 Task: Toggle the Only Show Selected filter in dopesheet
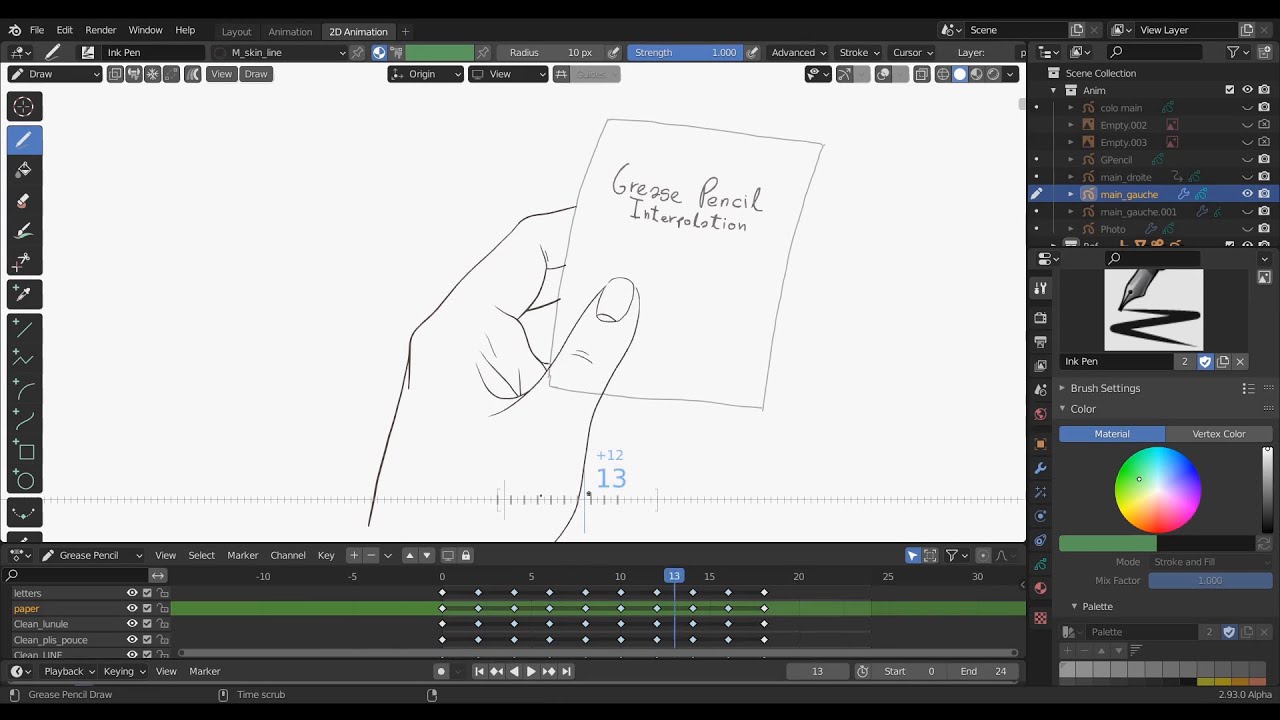tap(913, 556)
